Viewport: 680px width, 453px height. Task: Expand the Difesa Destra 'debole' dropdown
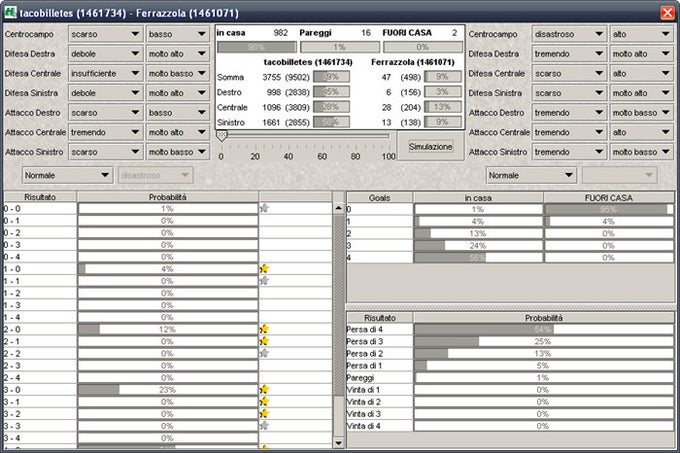[x=105, y=54]
